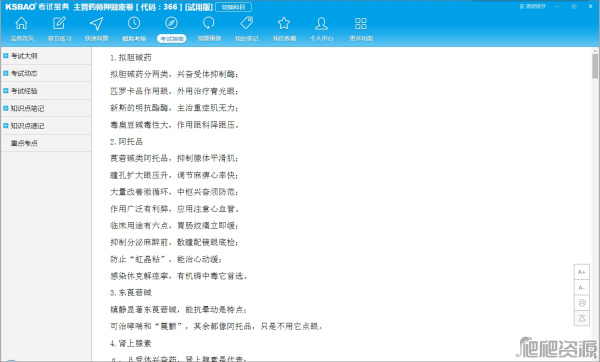Screen dimensions: 600x362
Task: Click line 抑制分泌麻醉前，散瞳配镜眼底检
Action: (x=174, y=242)
